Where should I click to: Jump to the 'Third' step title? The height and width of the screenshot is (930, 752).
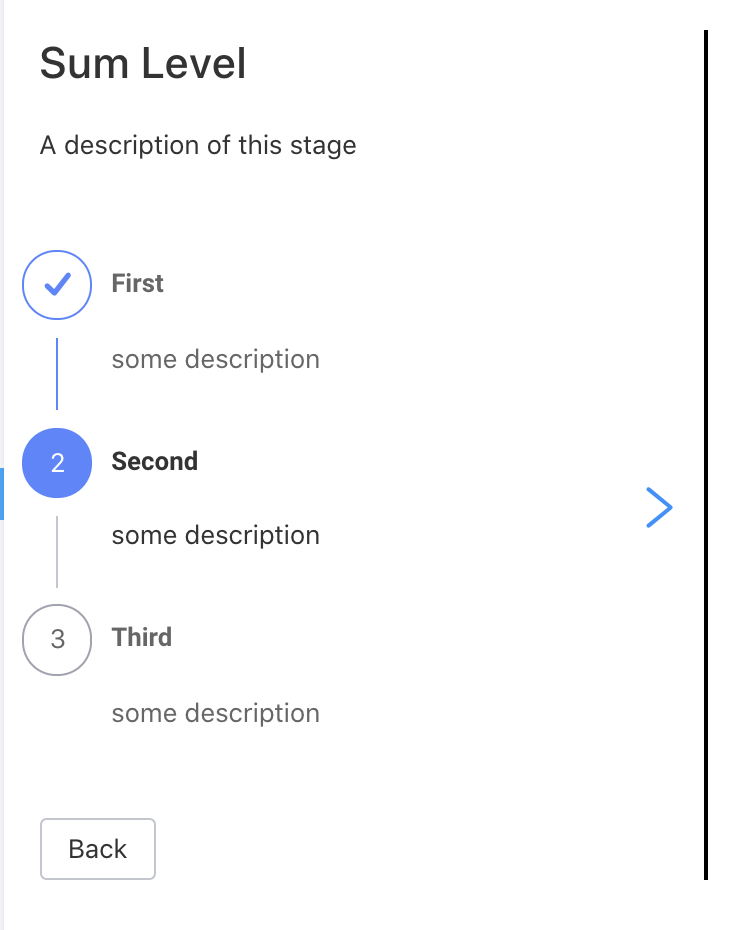click(x=142, y=638)
